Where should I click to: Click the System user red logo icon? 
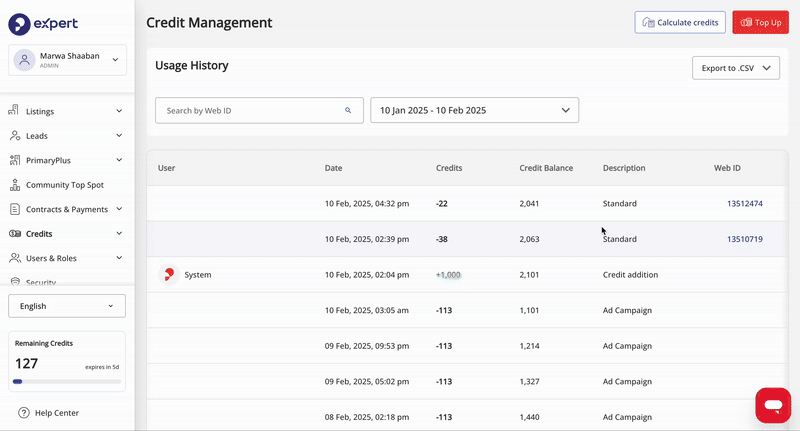coord(168,274)
